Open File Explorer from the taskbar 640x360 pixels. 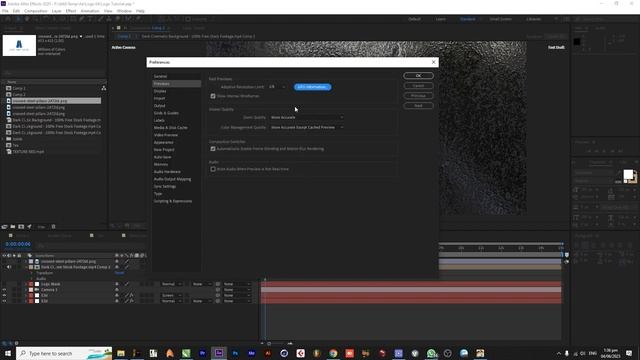[x=121, y=353]
